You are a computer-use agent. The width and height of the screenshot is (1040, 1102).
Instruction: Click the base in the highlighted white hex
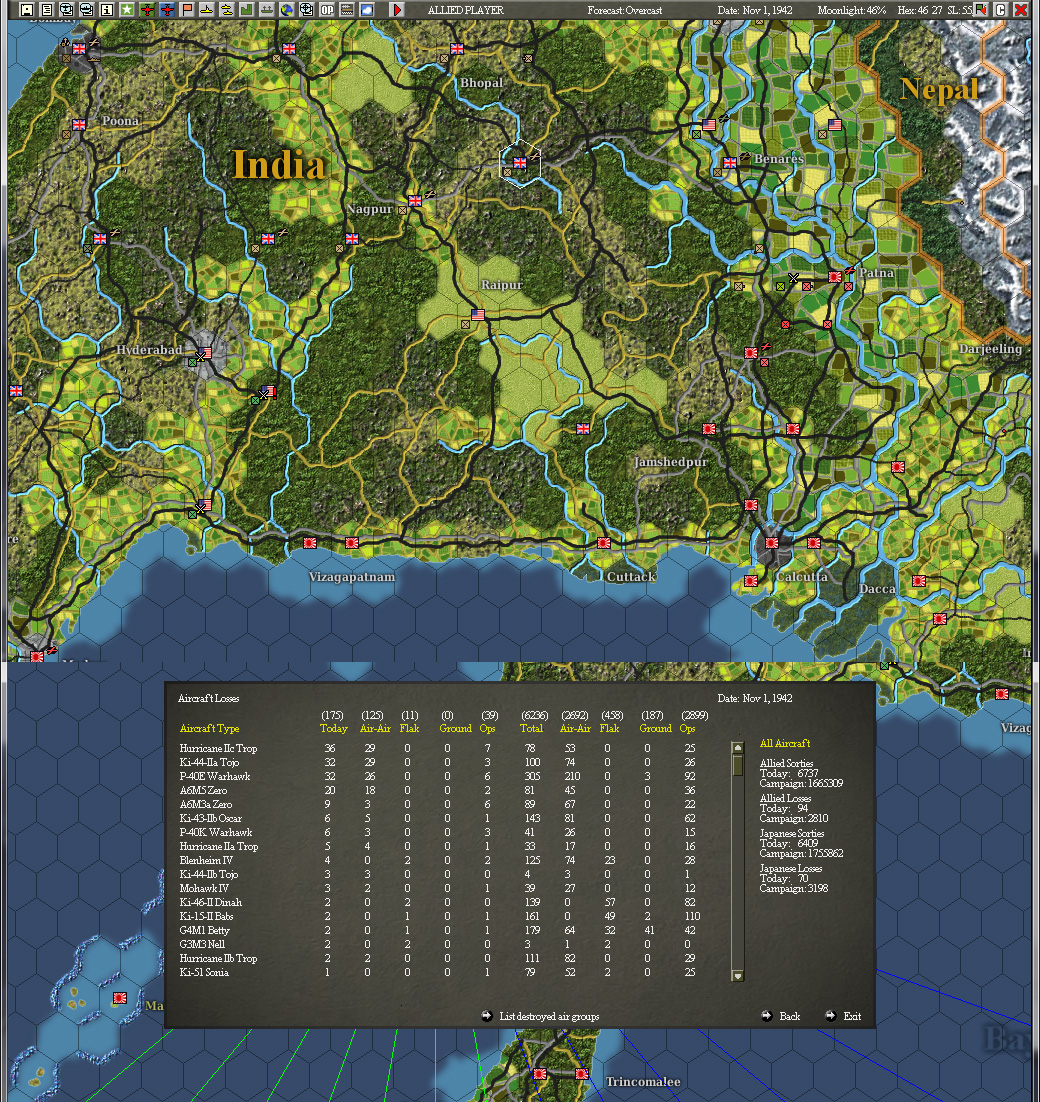(520, 163)
